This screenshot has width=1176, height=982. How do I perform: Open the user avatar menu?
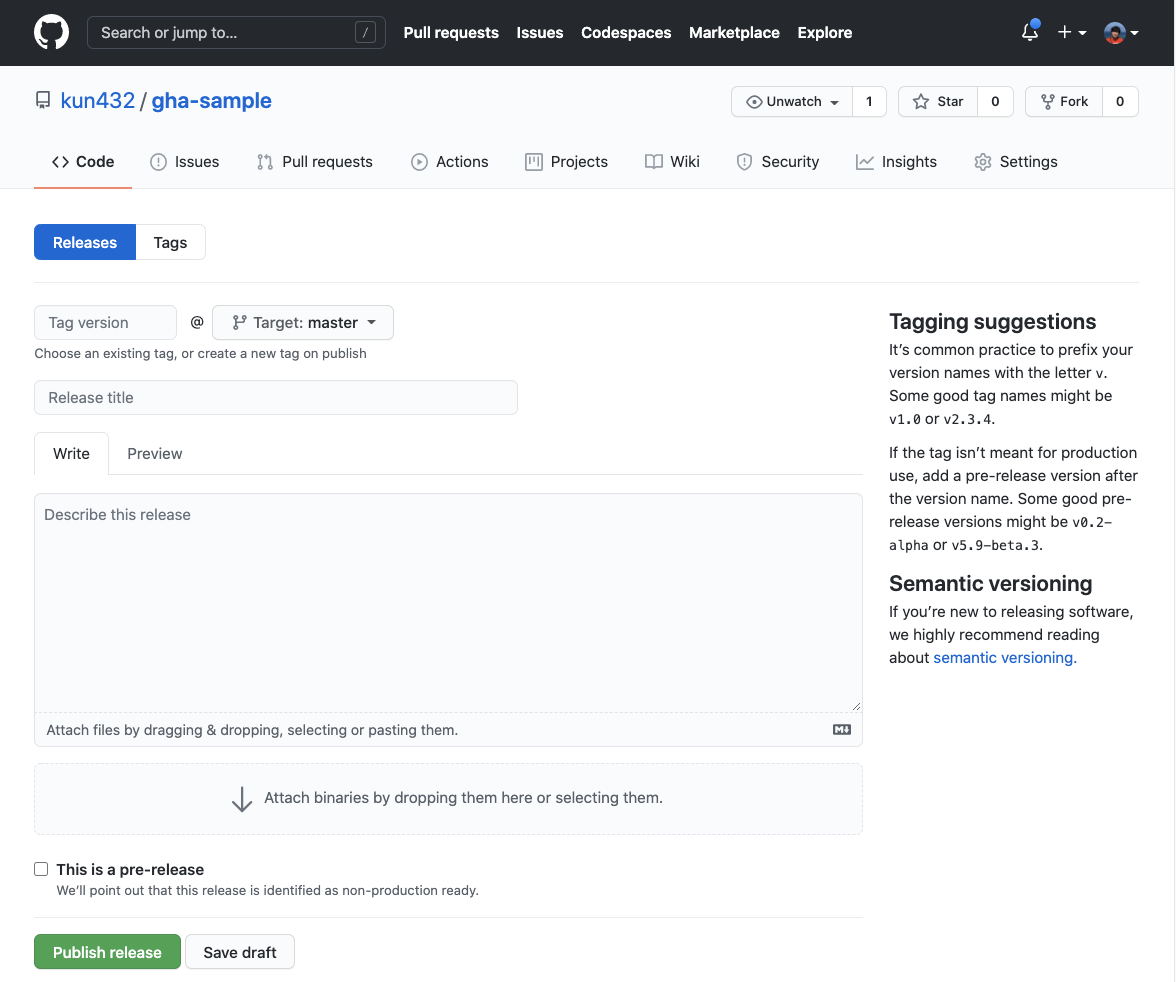[1121, 33]
